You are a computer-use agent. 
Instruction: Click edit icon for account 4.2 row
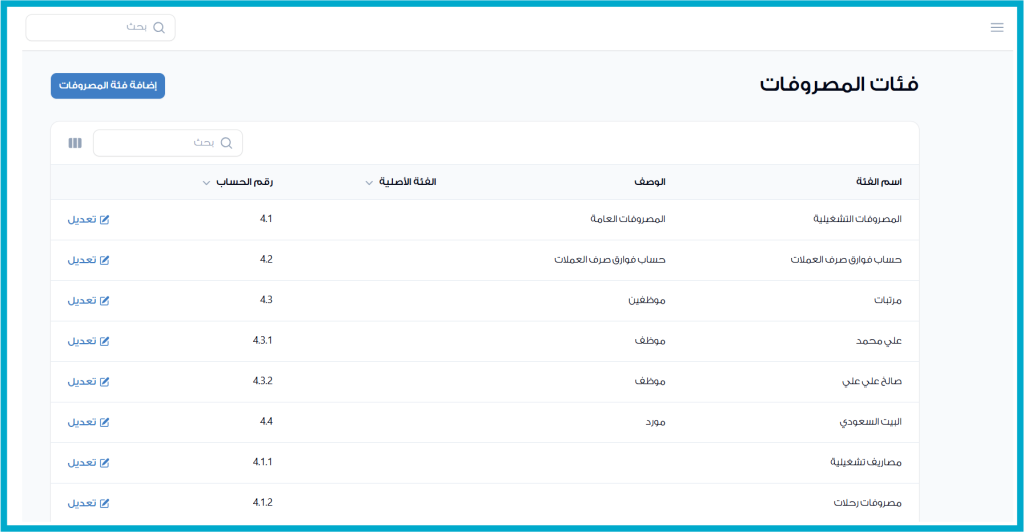(x=104, y=260)
